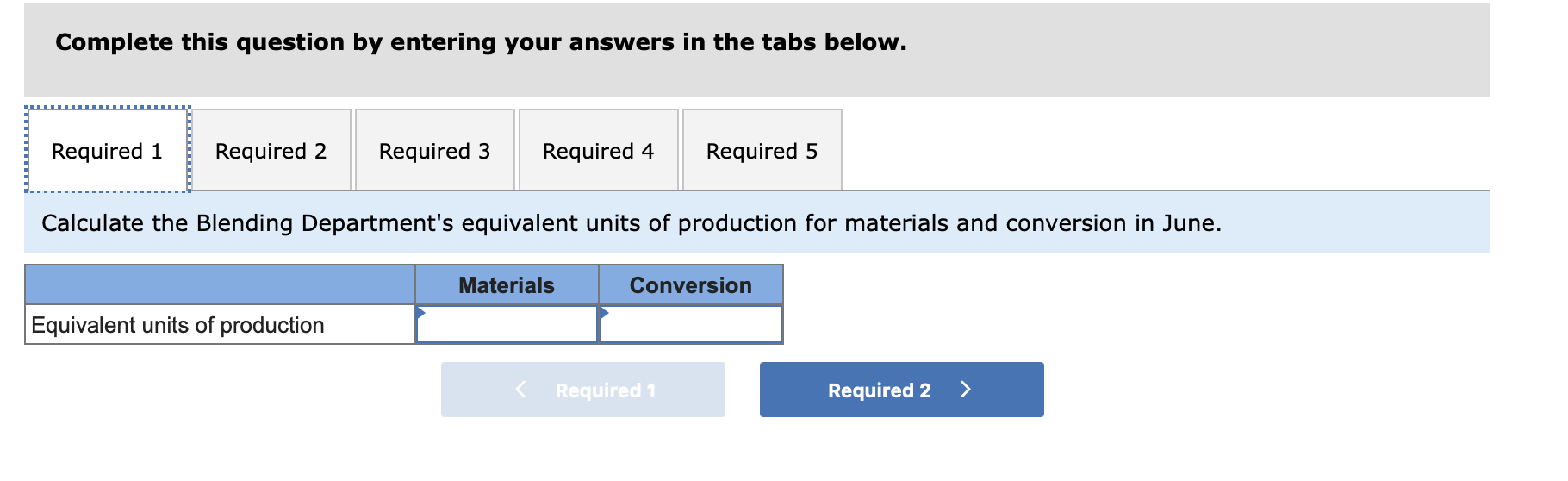Viewport: 1568px width, 481px height.
Task: Select the Required 1 tab
Action: pos(108,150)
